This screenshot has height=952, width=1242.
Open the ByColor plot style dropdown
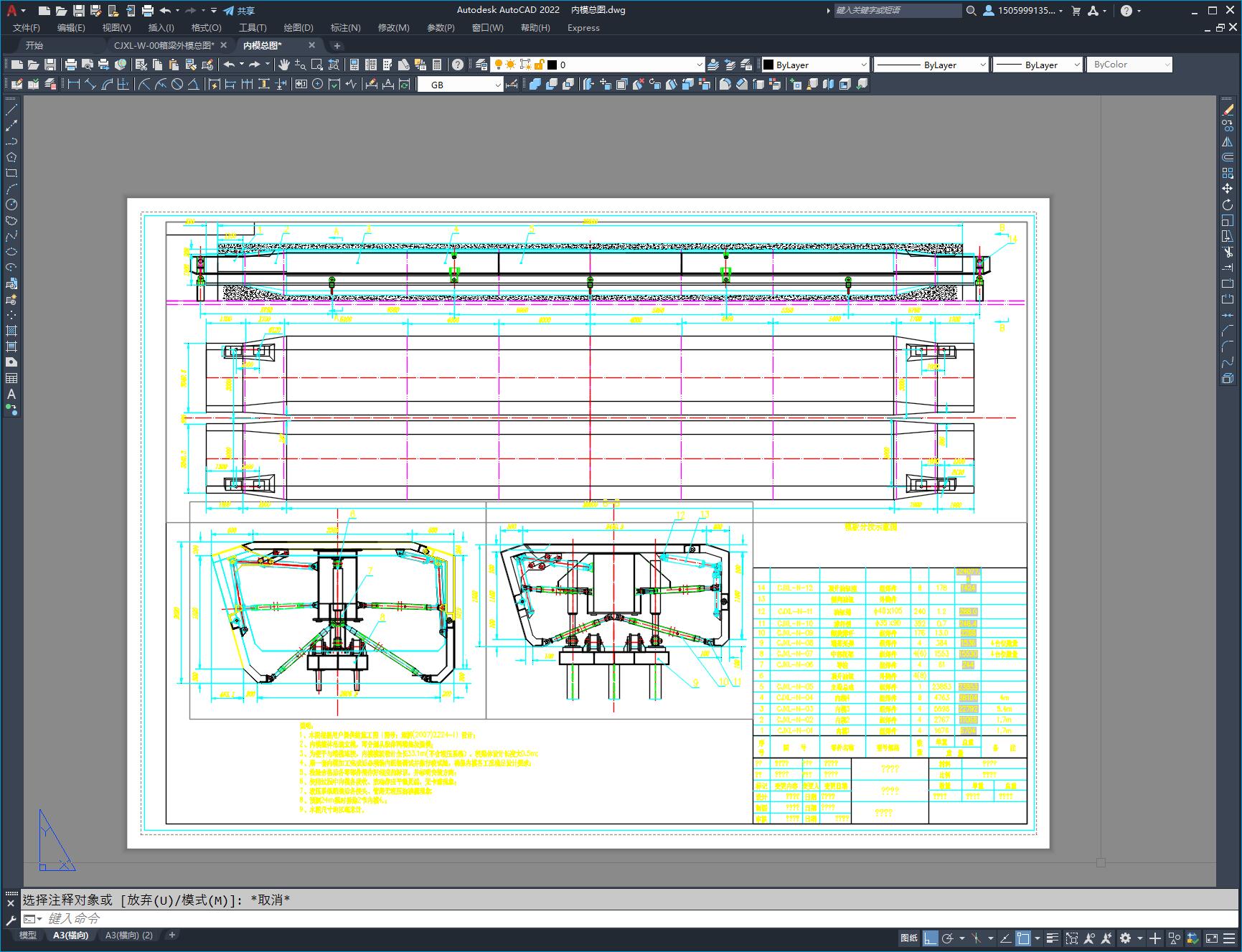click(1167, 65)
